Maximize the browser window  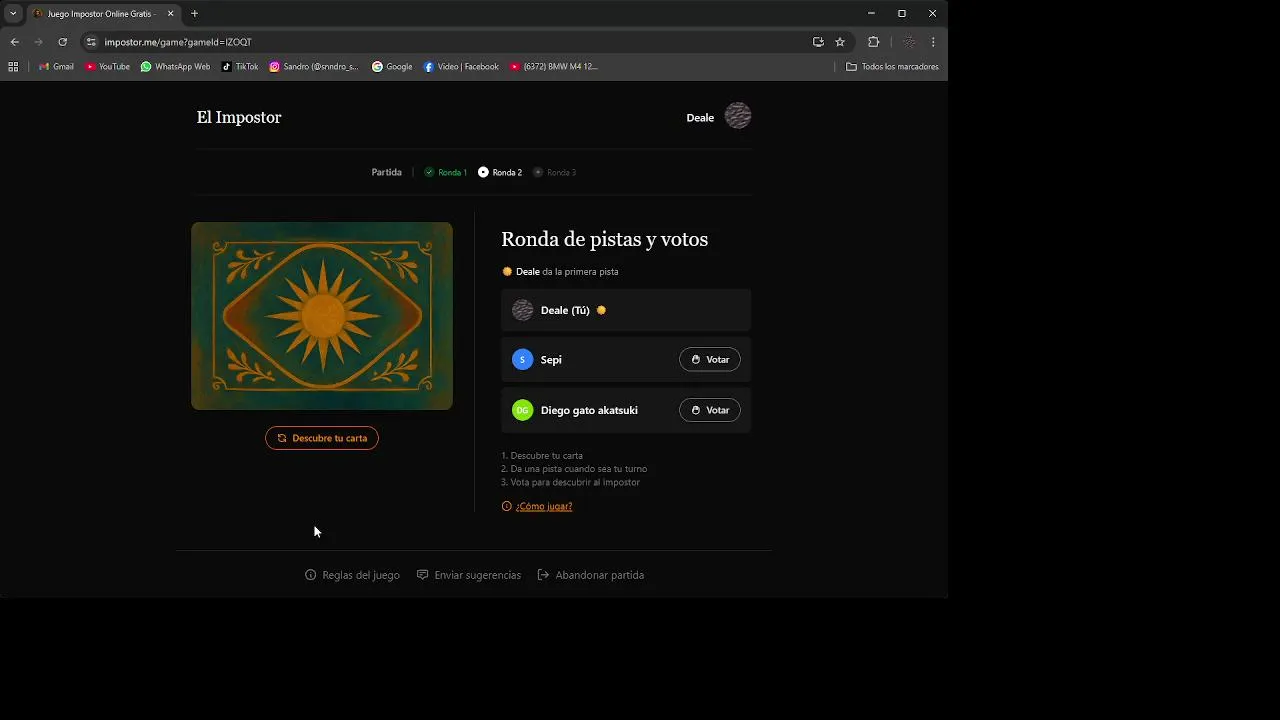pyautogui.click(x=902, y=14)
